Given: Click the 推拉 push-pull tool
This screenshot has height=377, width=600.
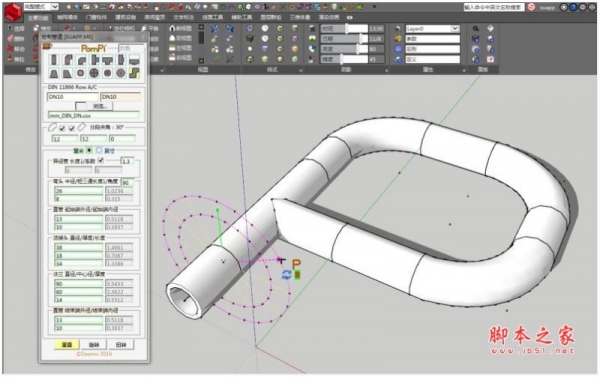Looking at the screenshot, I should click(x=16, y=59).
